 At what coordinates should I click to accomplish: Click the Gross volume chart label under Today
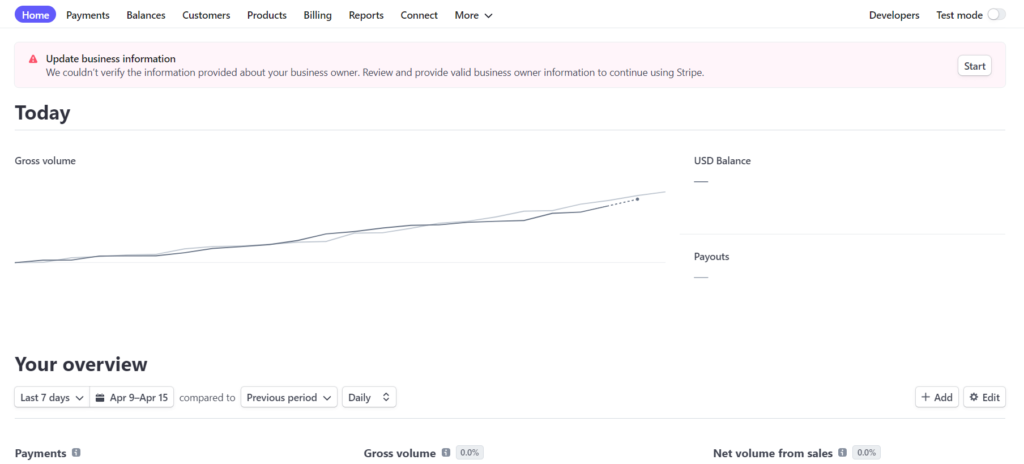(45, 161)
